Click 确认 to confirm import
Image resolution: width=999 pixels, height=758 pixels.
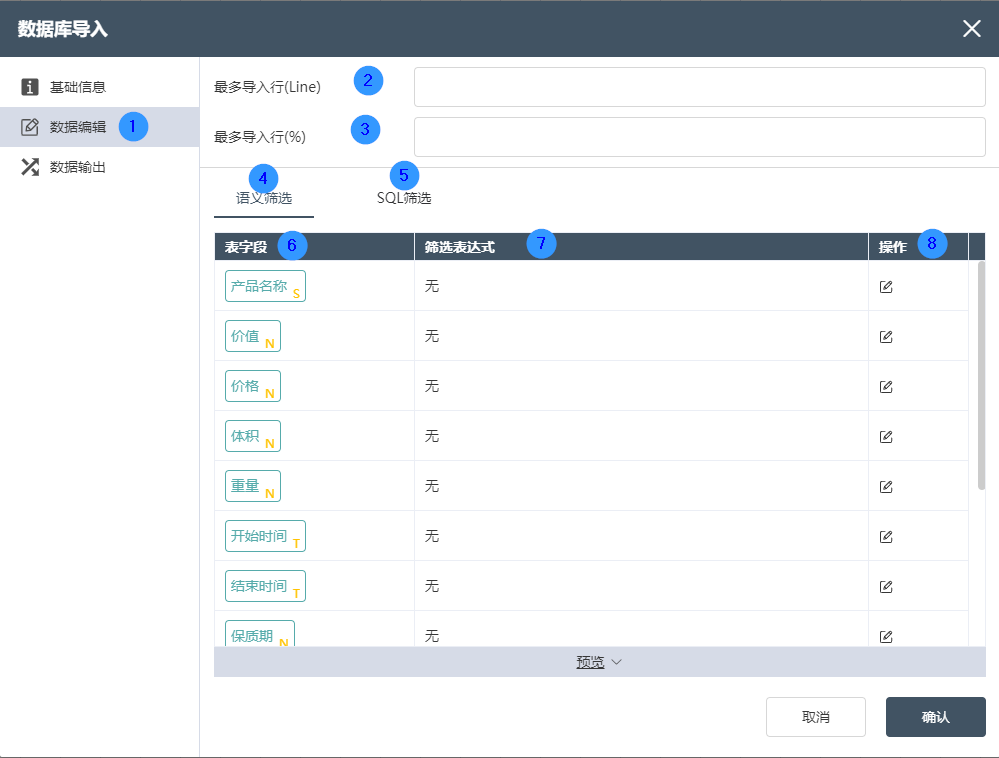click(x=935, y=717)
